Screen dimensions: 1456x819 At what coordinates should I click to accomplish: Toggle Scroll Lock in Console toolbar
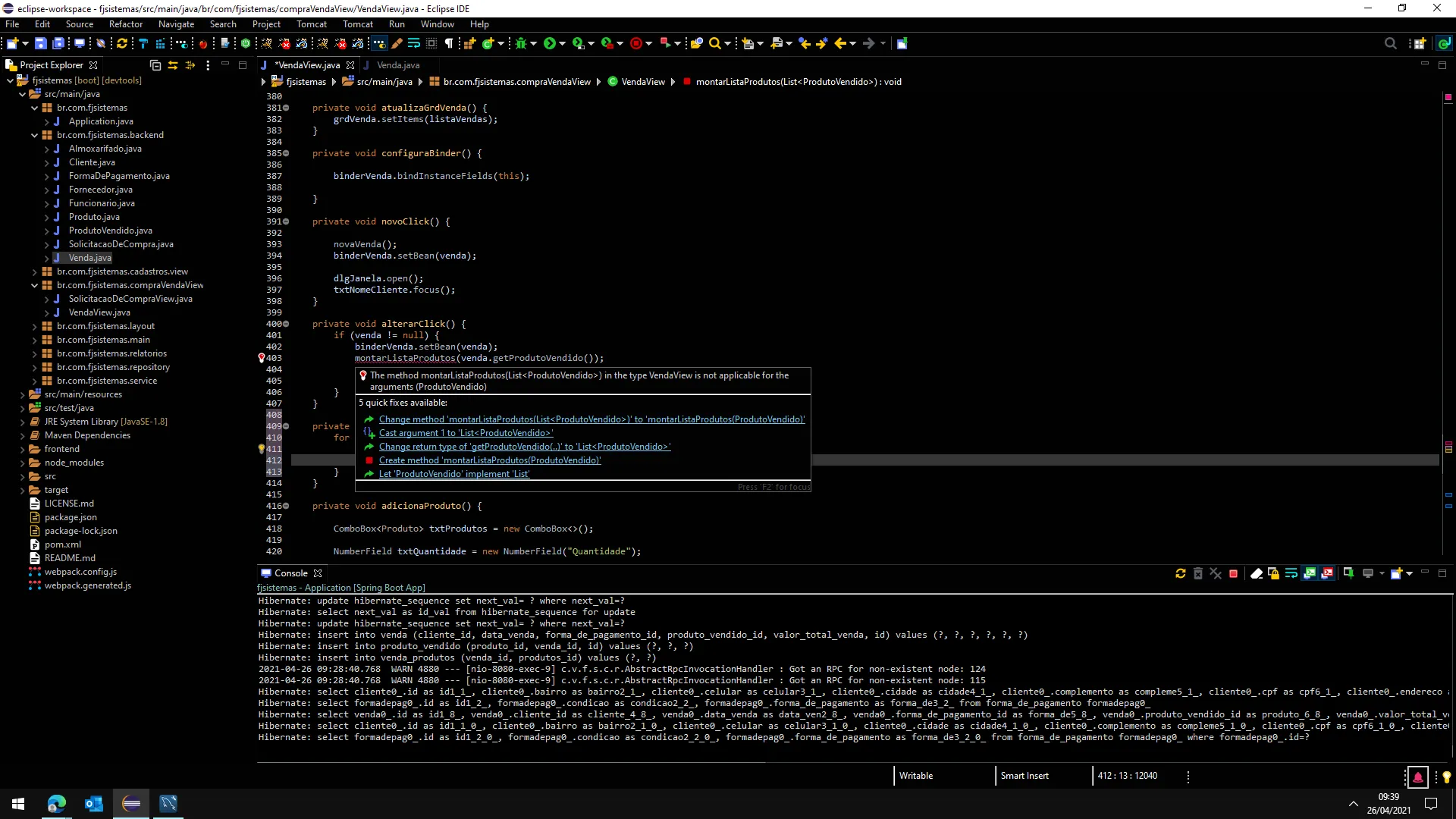[1273, 574]
